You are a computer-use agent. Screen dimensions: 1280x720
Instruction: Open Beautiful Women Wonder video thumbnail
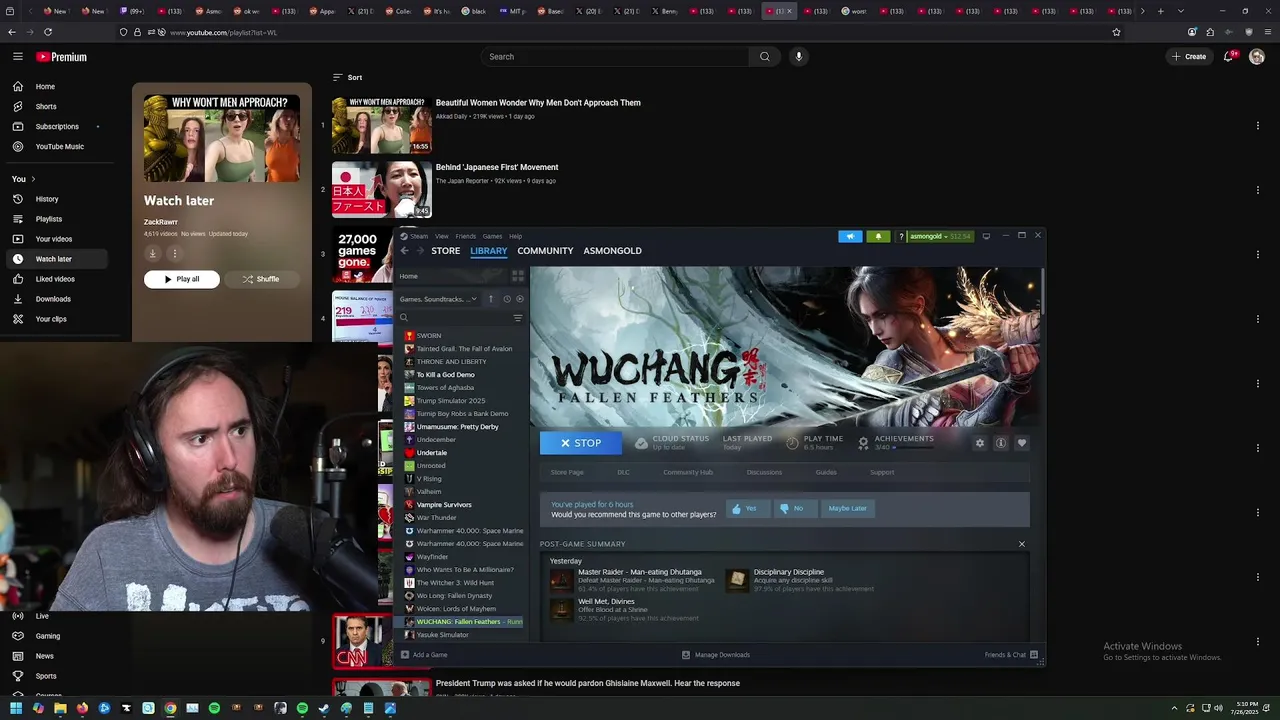click(x=382, y=125)
